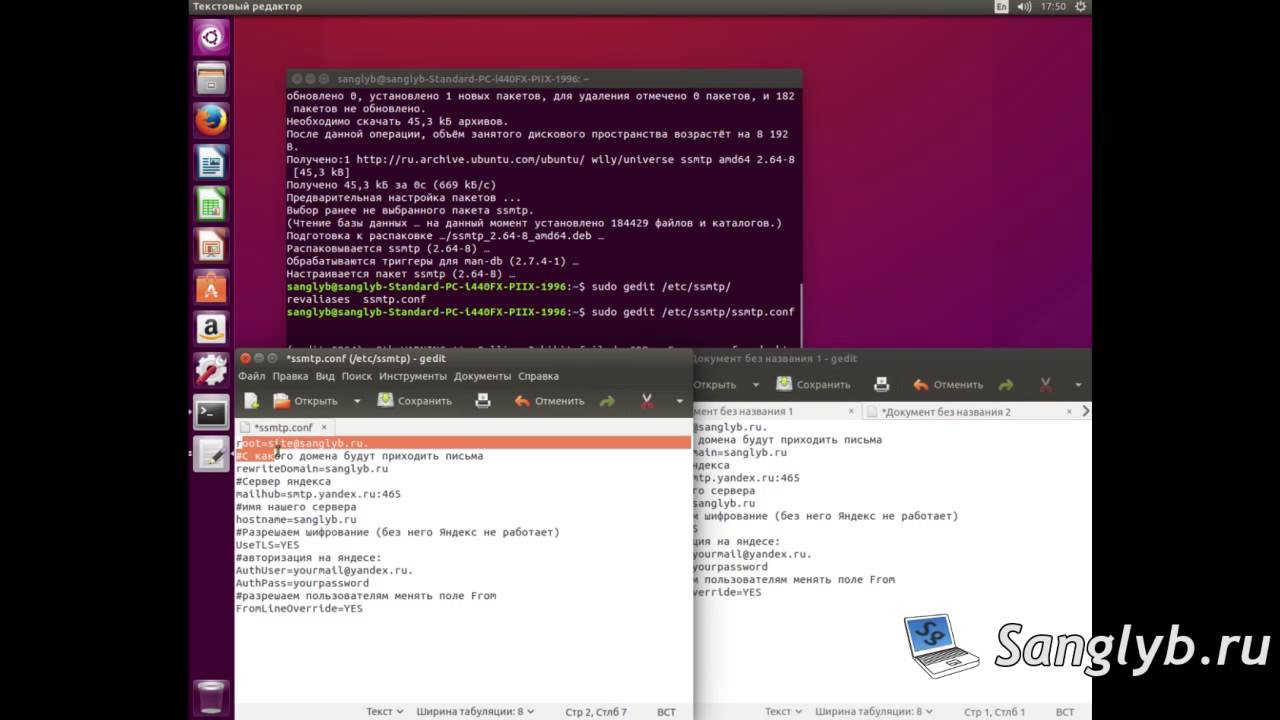Print from the background gedit window toolbar

[x=881, y=384]
